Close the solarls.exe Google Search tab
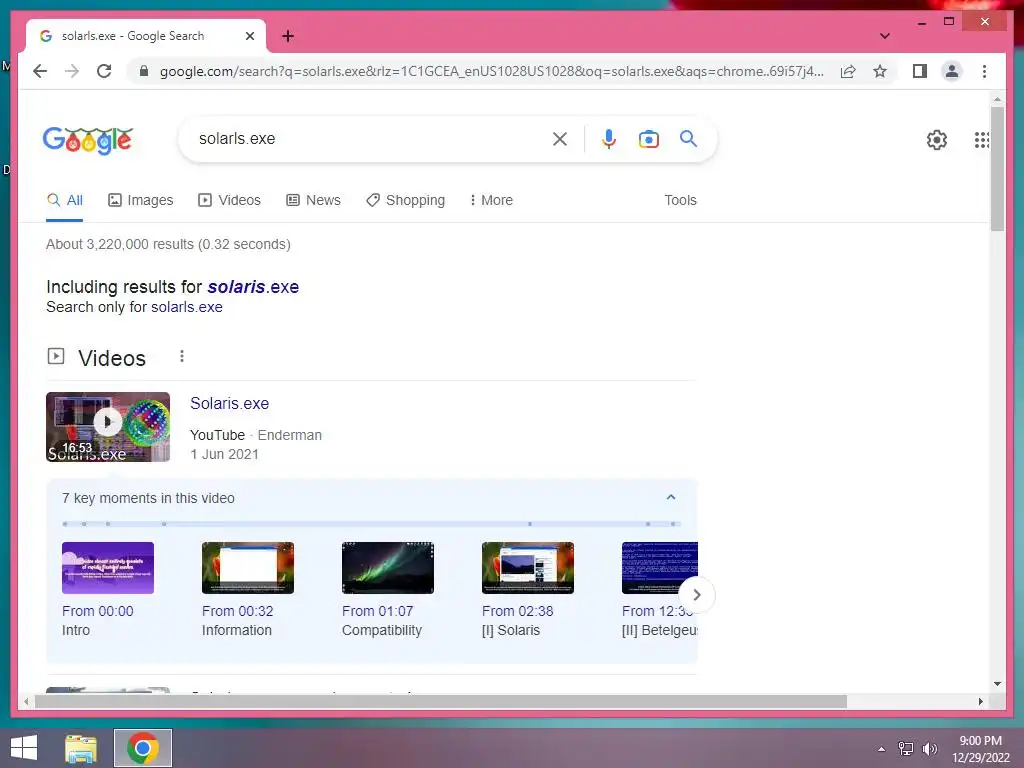The width and height of the screenshot is (1024, 768). [249, 36]
